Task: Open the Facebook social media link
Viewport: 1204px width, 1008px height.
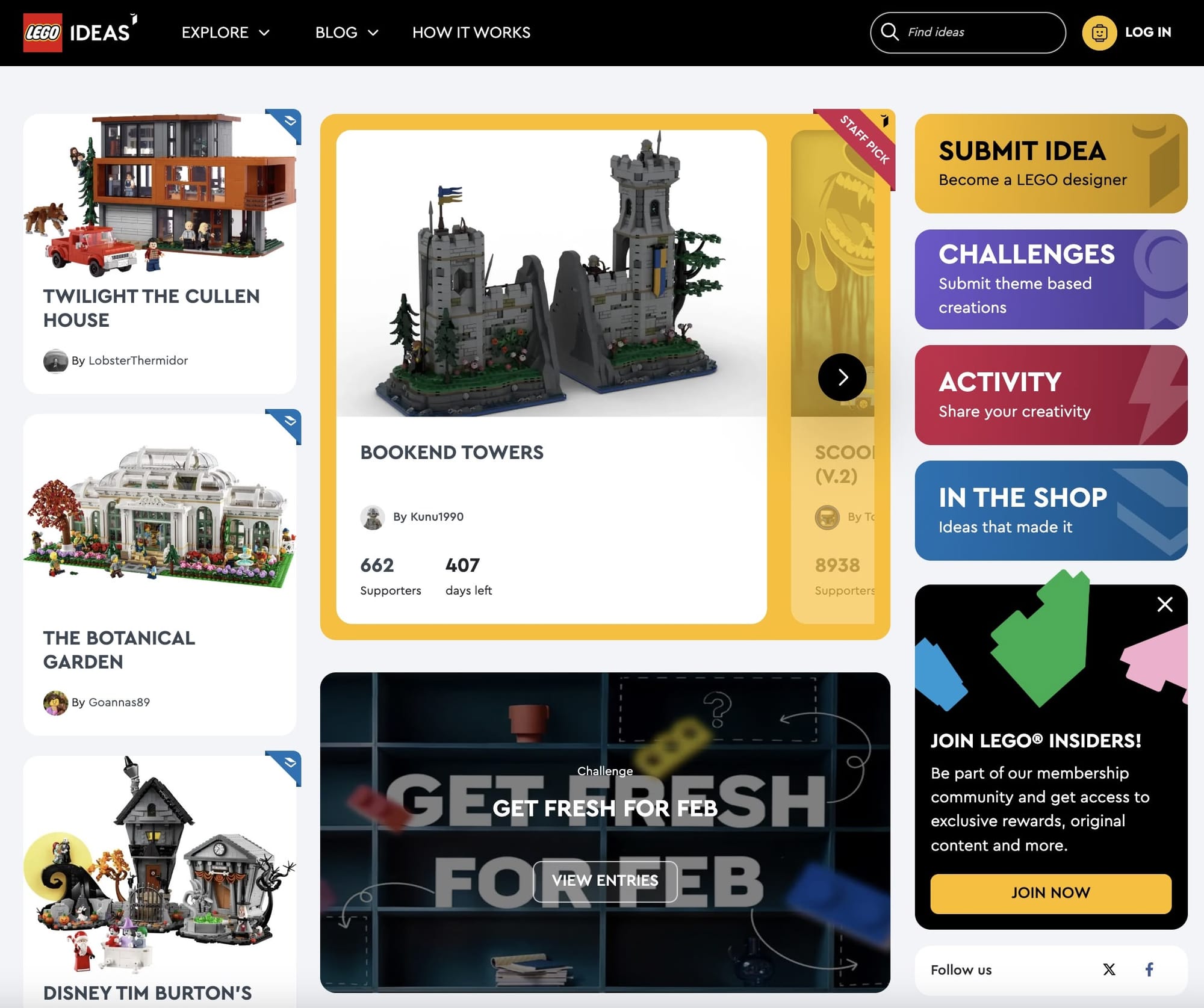Action: coord(1149,969)
